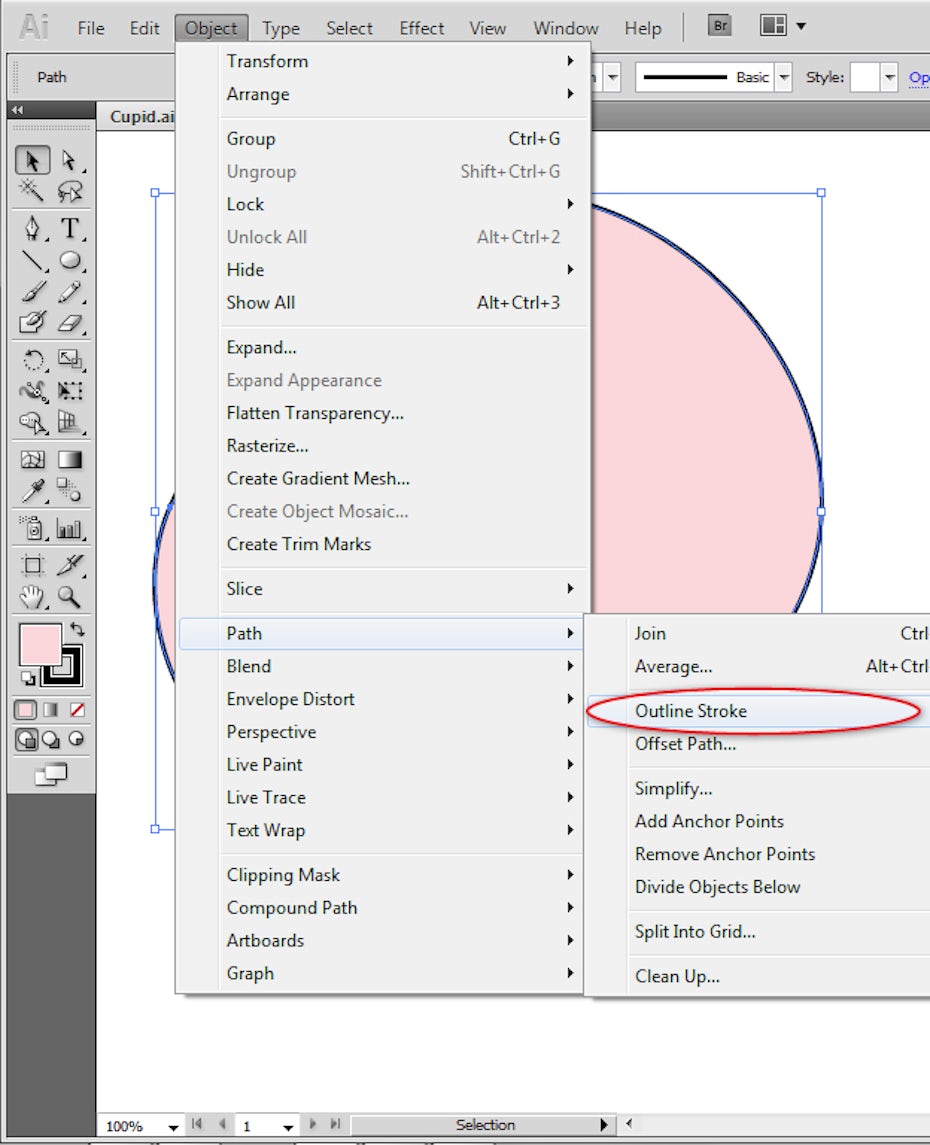Choose the Ellipse tool
Image resolution: width=930 pixels, height=1145 pixels.
[69, 260]
